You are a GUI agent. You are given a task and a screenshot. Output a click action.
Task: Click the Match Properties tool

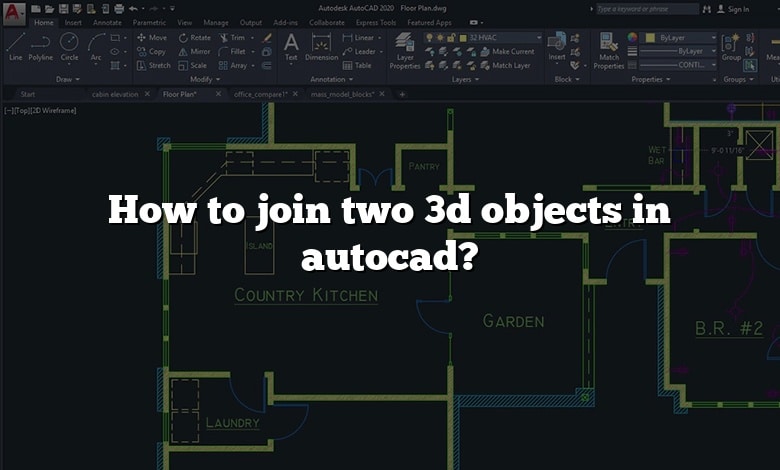pyautogui.click(x=608, y=48)
